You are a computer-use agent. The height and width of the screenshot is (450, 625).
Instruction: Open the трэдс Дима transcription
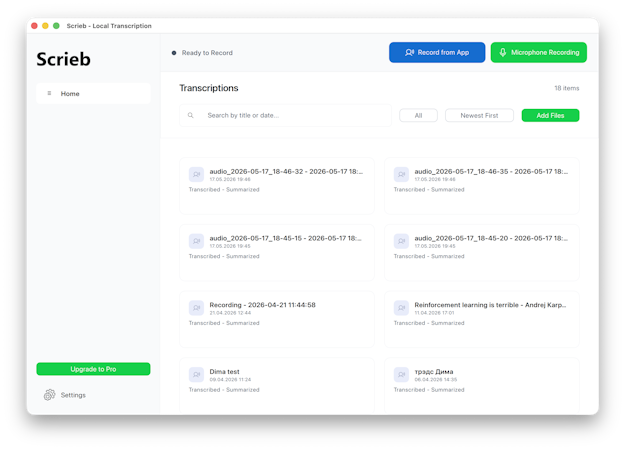(434, 371)
